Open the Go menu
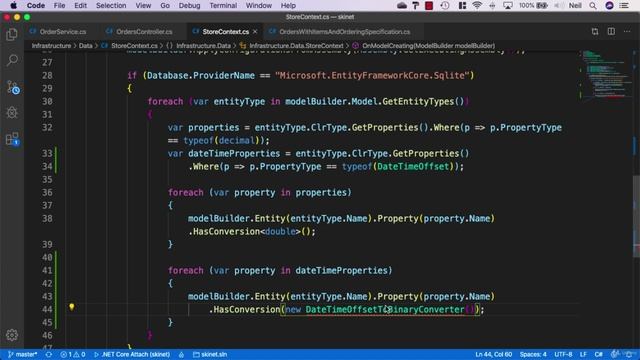 pyautogui.click(x=165, y=5)
